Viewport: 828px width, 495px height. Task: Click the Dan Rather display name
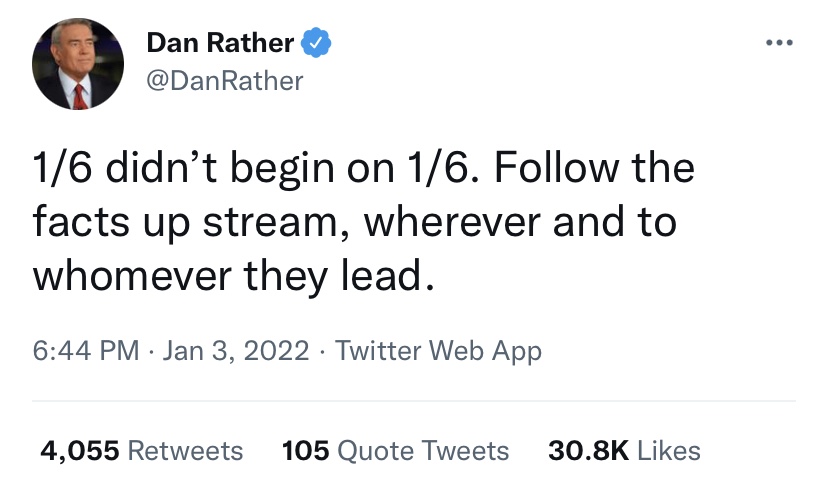220,43
